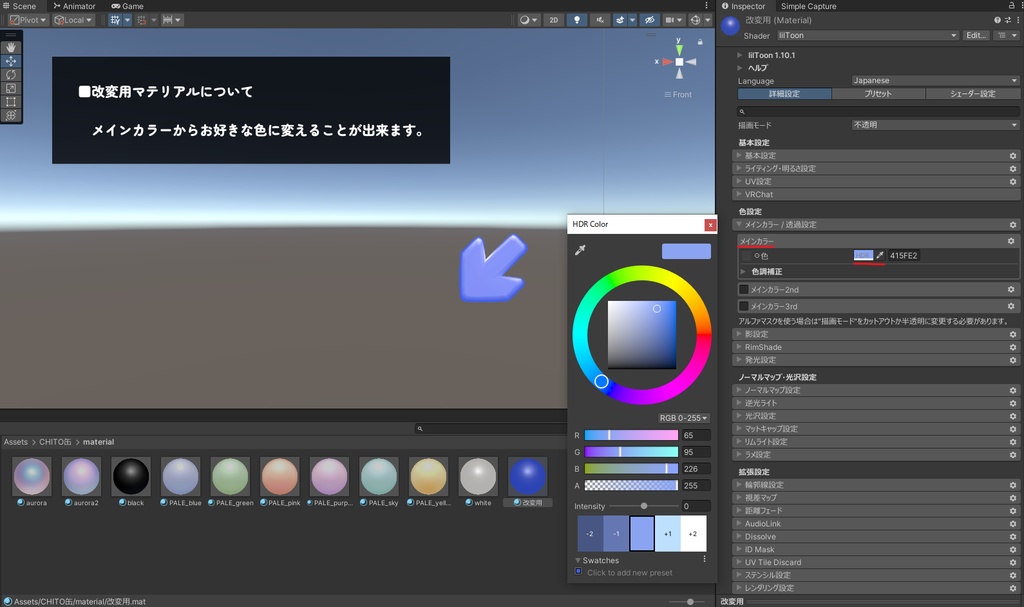
Task: Open gear menu for メインカラー row
Action: tap(1011, 241)
